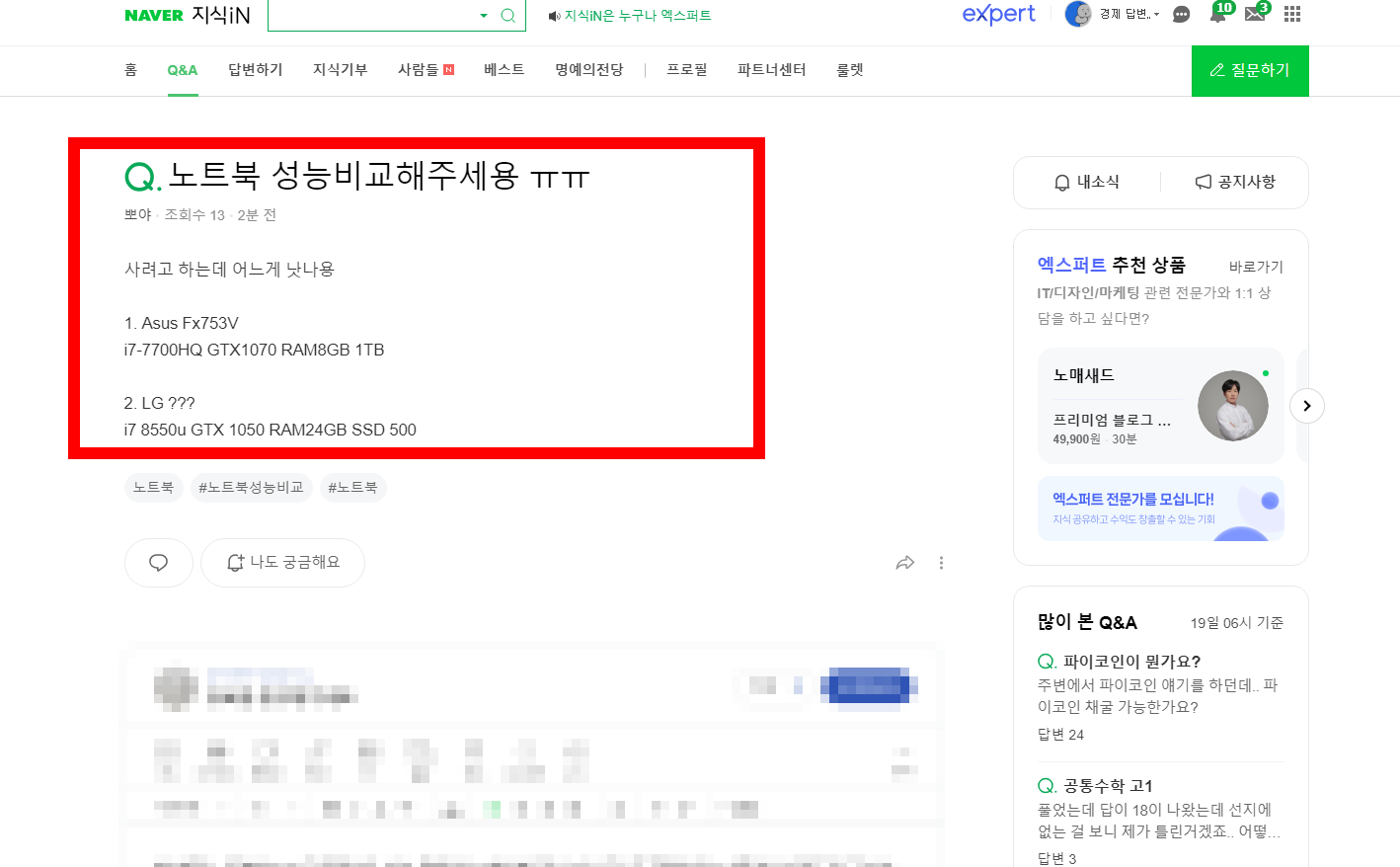Viewport: 1400px width, 867px height.
Task: Click the #노트북 hashtag
Action: [352, 488]
